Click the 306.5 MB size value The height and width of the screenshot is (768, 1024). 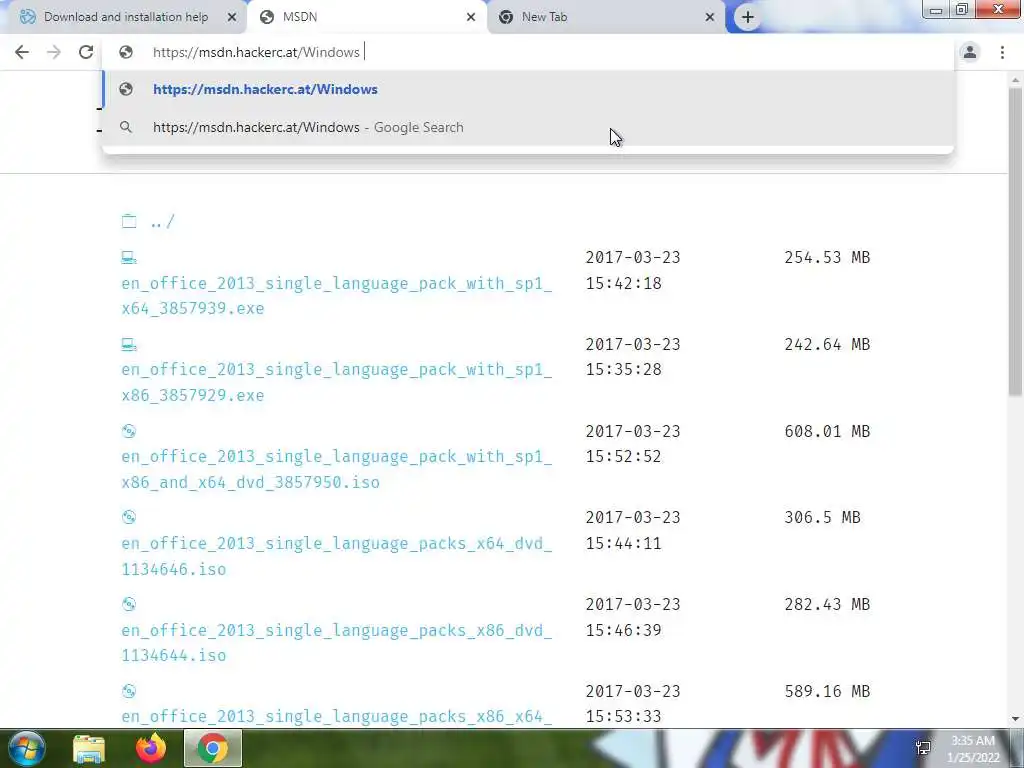[822, 517]
